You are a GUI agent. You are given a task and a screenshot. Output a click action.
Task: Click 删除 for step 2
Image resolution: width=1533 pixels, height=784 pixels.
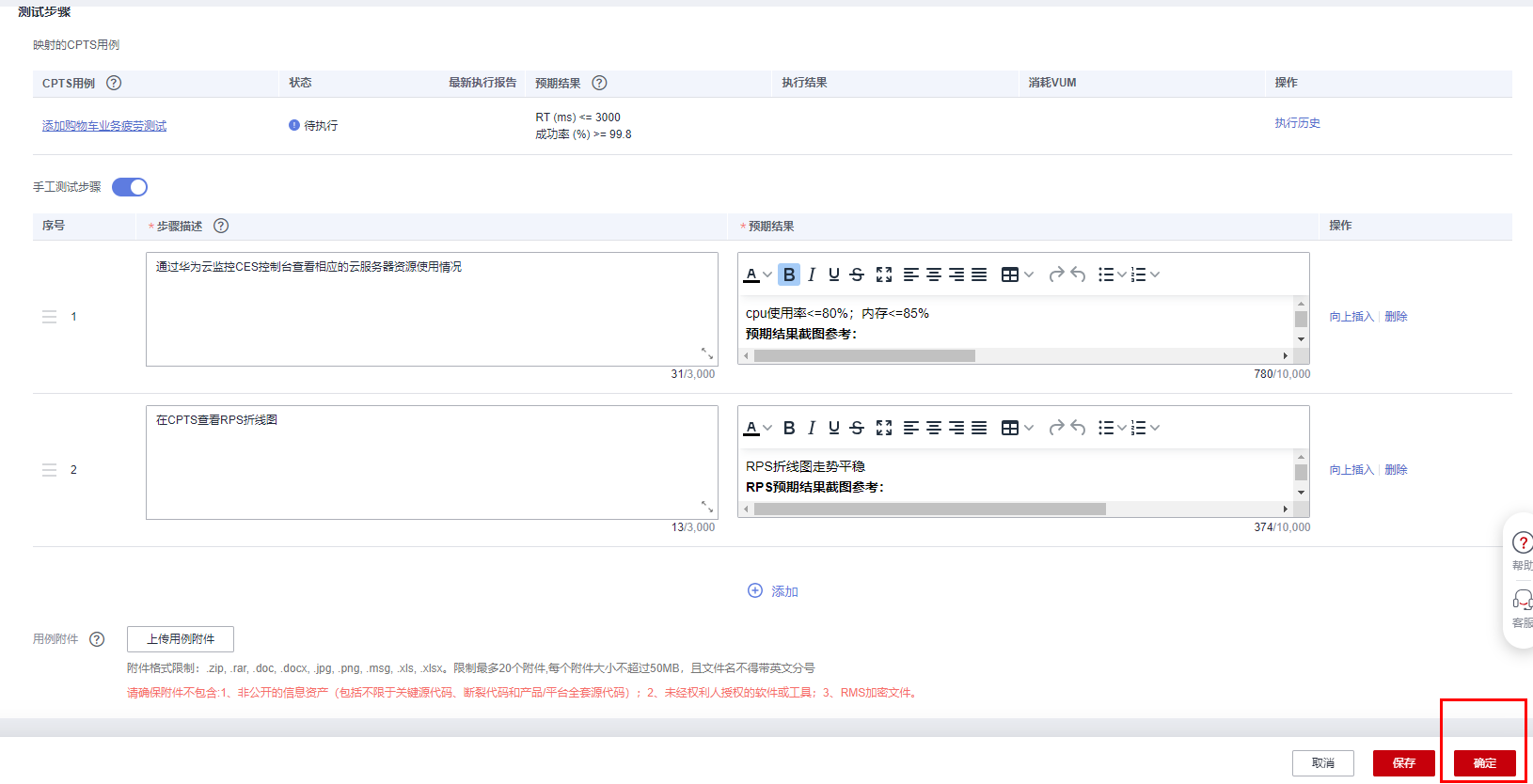coord(1396,470)
